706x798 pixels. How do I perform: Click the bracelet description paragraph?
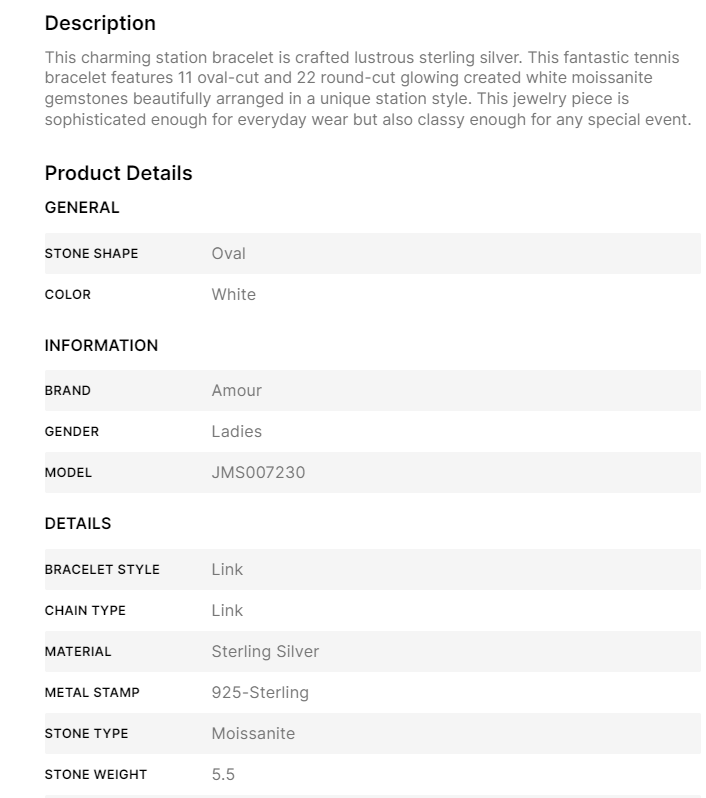click(x=368, y=88)
